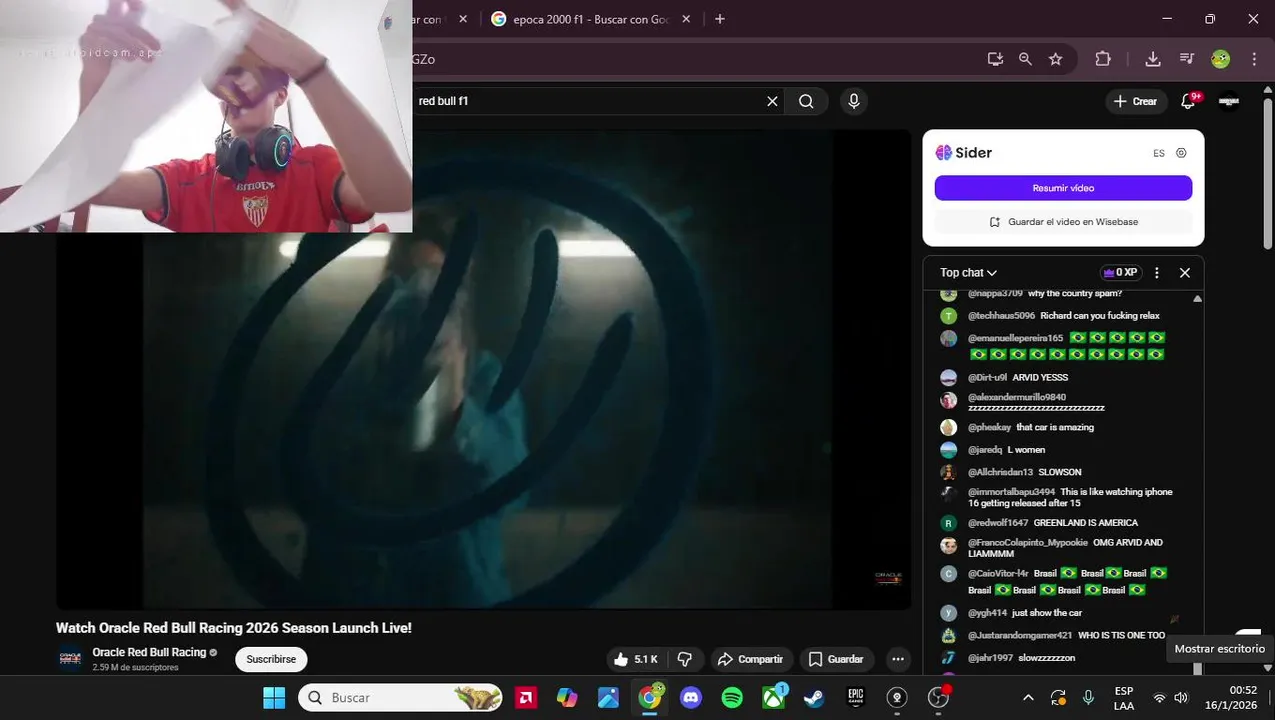The height and width of the screenshot is (720, 1275).
Task: Open Chrome downloads icon
Action: pyautogui.click(x=1153, y=59)
